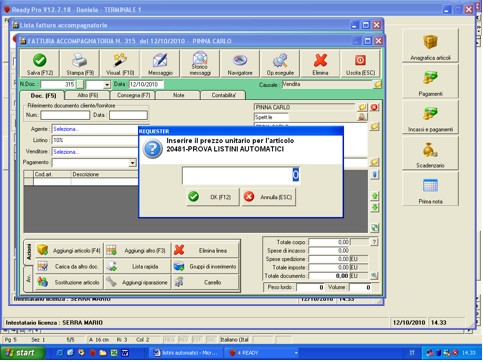Click the reference document Data field
This screenshot has height=362, width=483.
[x=128, y=115]
